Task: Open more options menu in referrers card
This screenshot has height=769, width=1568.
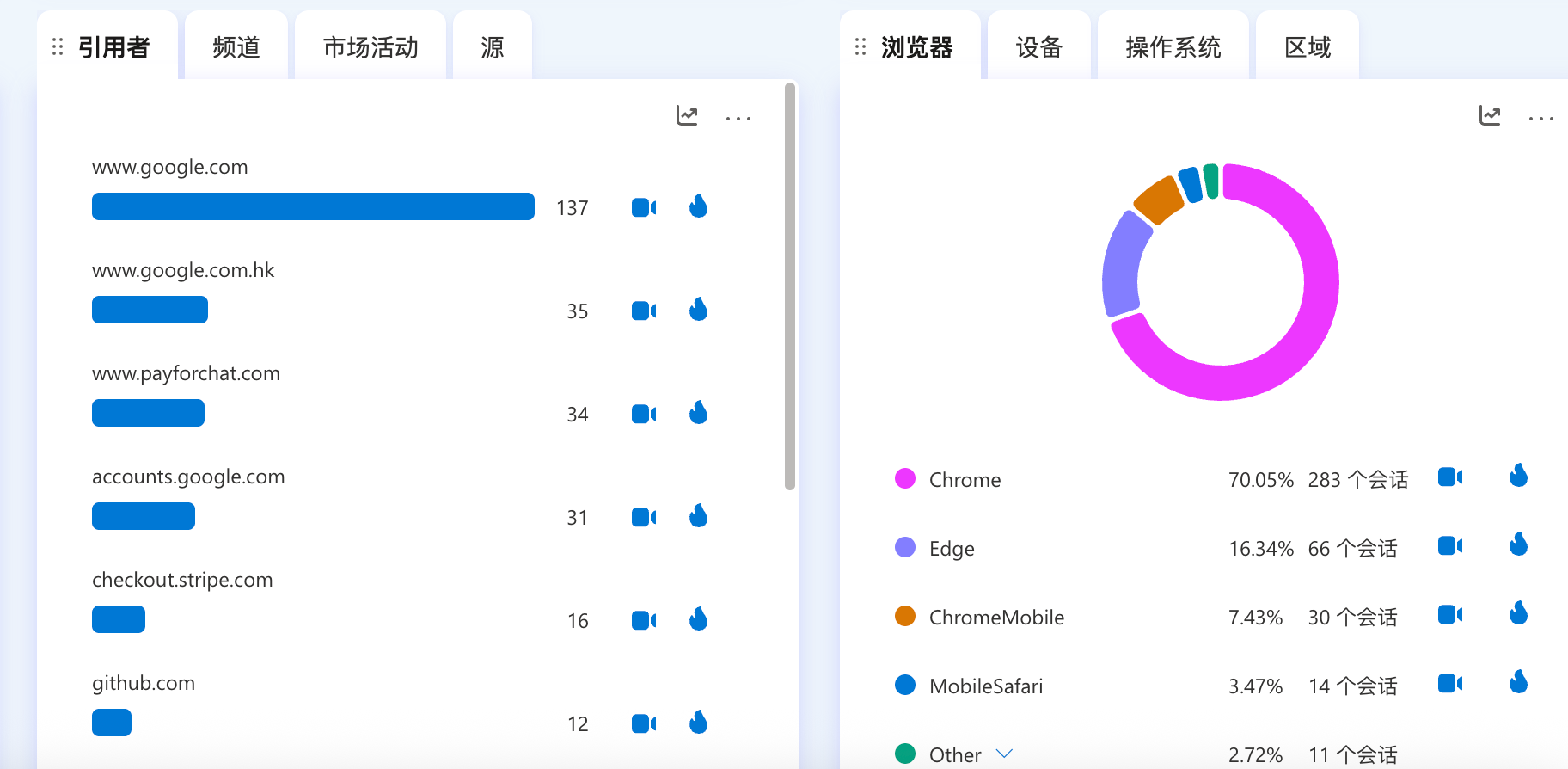Action: click(x=738, y=118)
